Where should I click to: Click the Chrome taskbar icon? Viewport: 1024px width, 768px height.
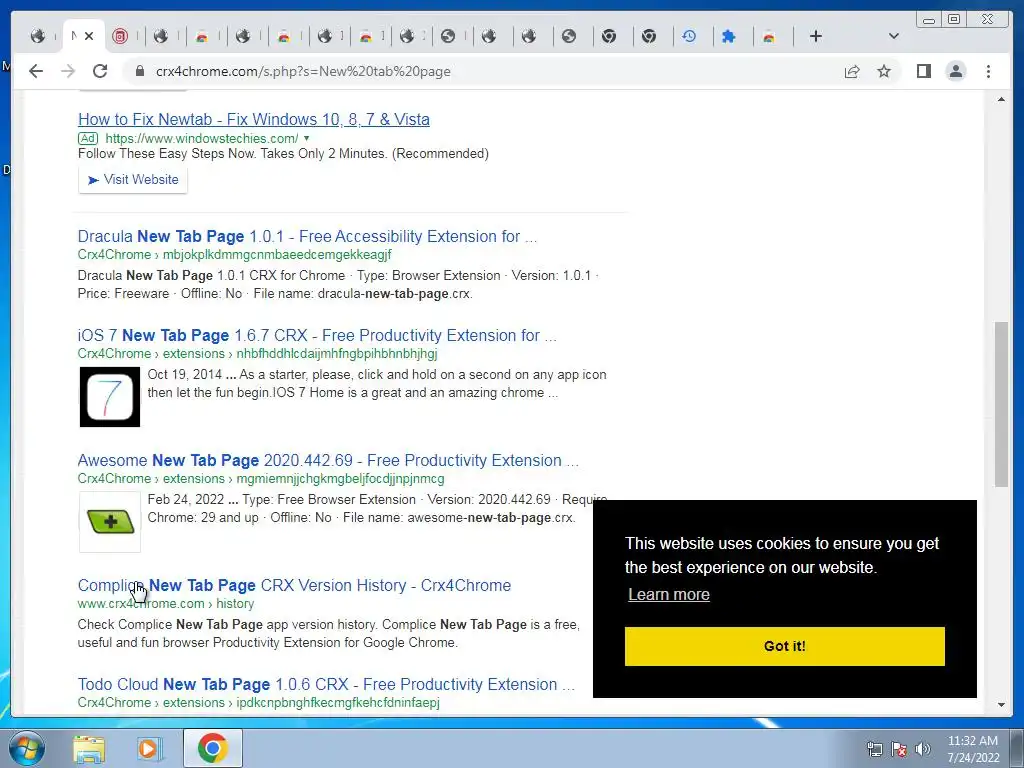click(212, 748)
